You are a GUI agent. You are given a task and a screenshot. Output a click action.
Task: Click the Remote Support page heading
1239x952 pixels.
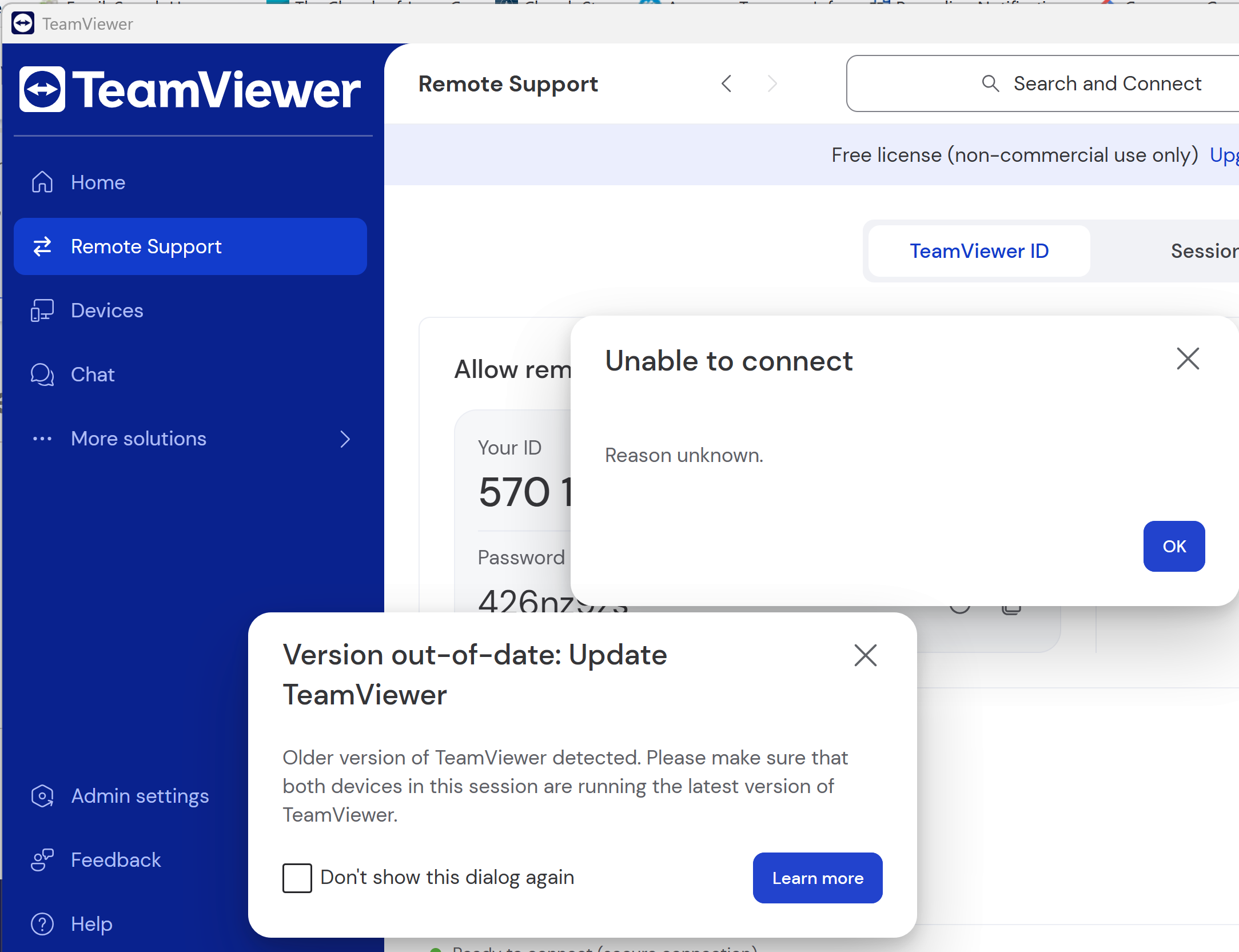tap(508, 83)
